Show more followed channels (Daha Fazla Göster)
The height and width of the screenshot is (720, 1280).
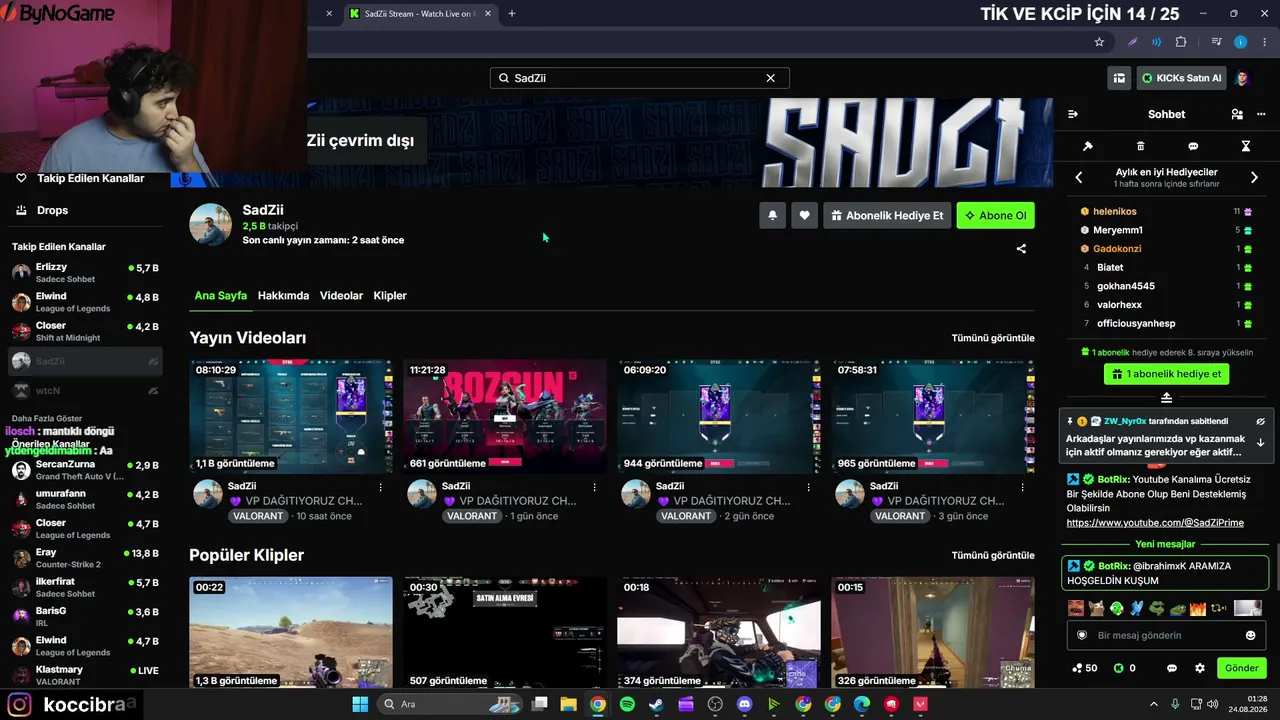[47, 418]
